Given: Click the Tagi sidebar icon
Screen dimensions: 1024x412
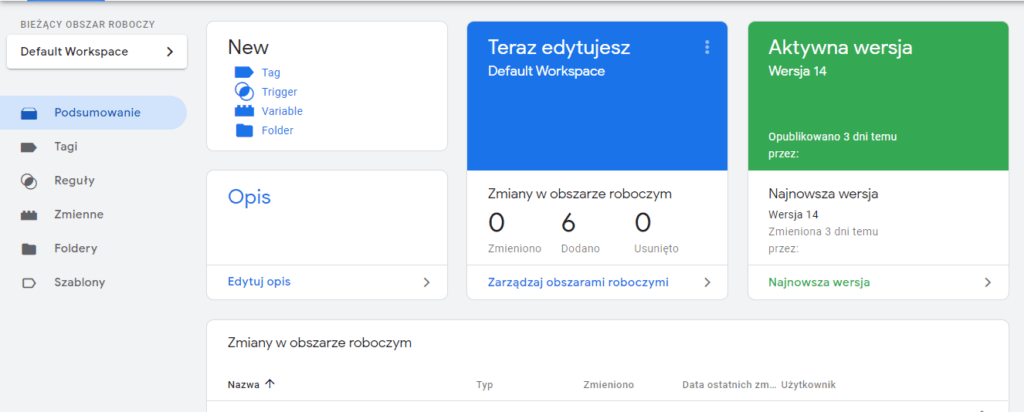Looking at the screenshot, I should (29, 147).
